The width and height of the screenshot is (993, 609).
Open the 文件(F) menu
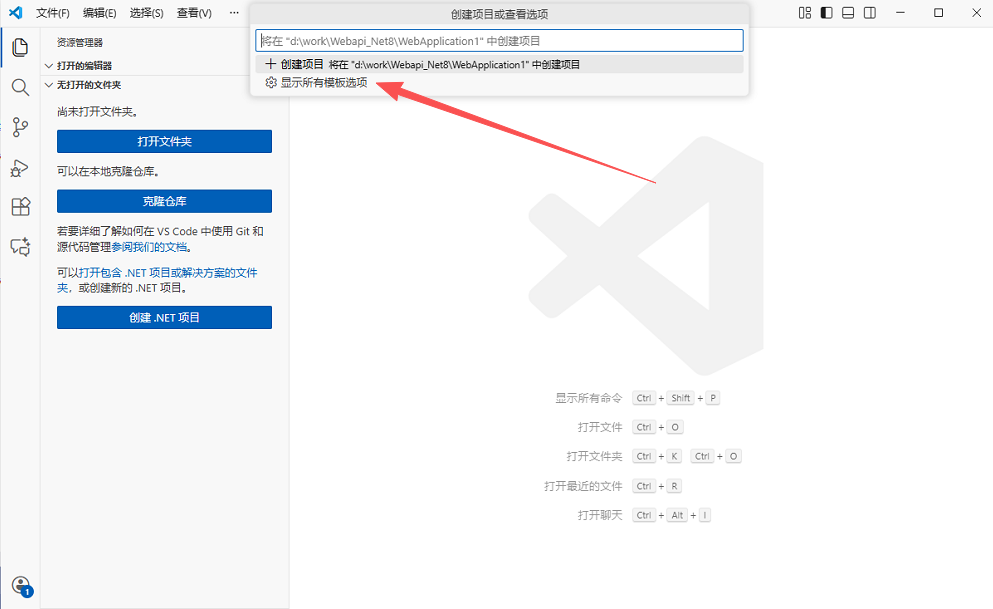point(53,13)
